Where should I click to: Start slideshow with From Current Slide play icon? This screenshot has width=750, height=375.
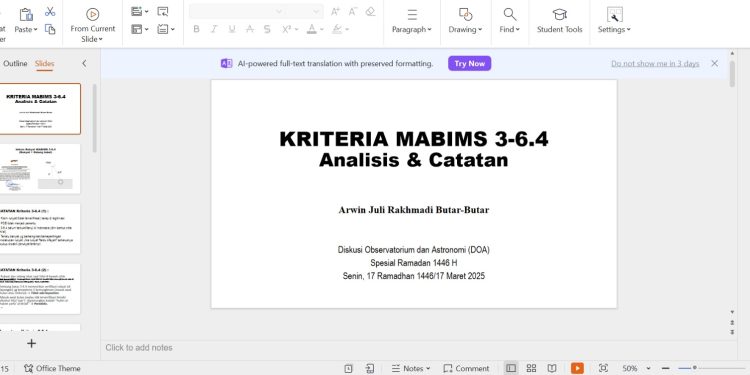click(92, 14)
